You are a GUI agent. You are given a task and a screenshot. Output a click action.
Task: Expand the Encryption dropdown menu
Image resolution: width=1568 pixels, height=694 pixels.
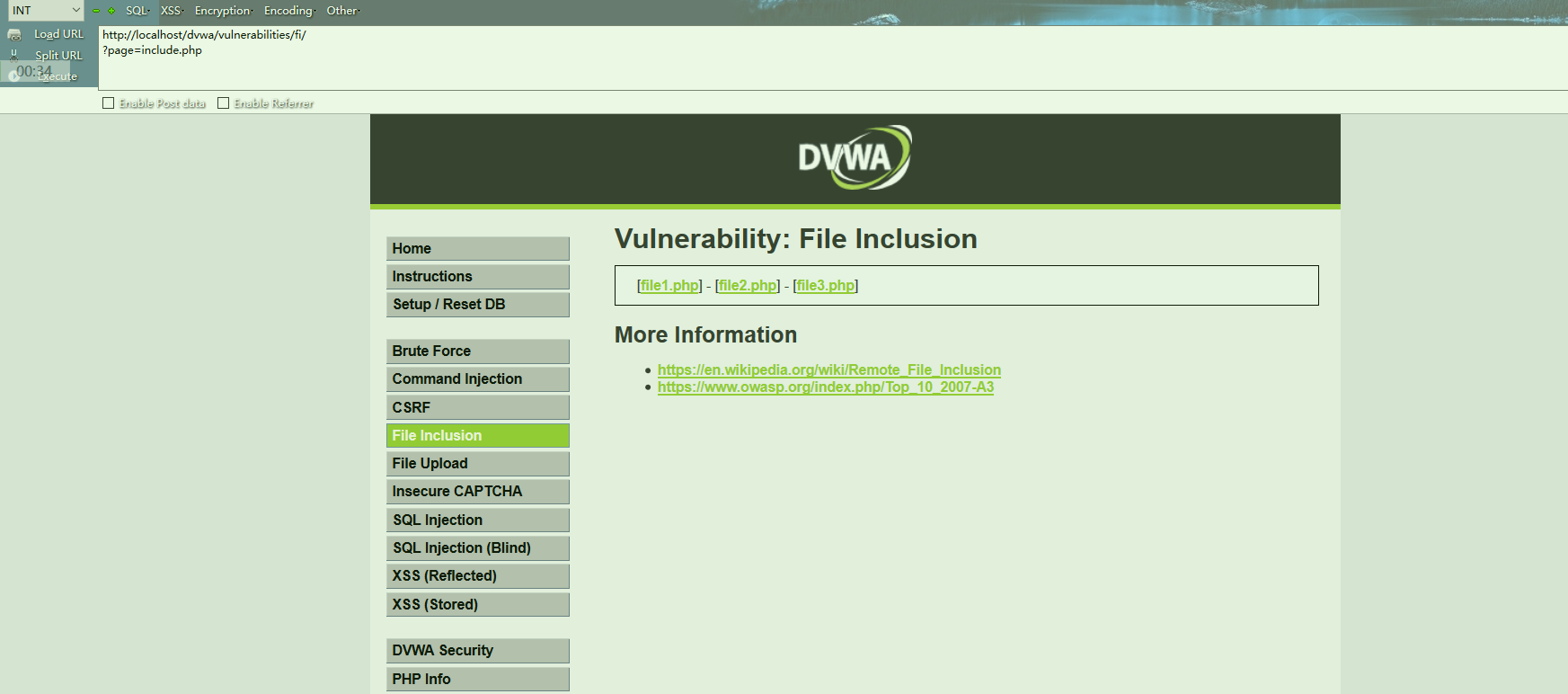point(224,11)
